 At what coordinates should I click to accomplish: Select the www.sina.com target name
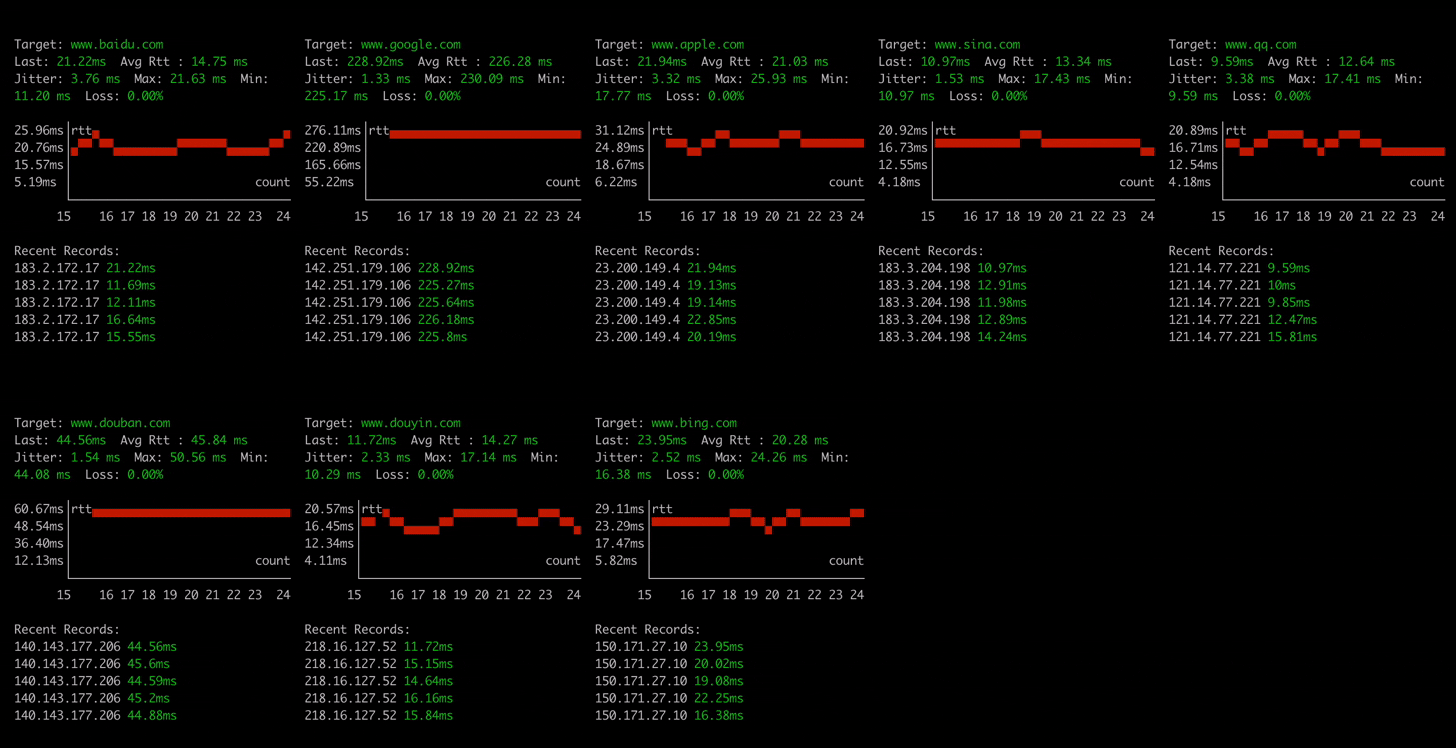(x=978, y=44)
